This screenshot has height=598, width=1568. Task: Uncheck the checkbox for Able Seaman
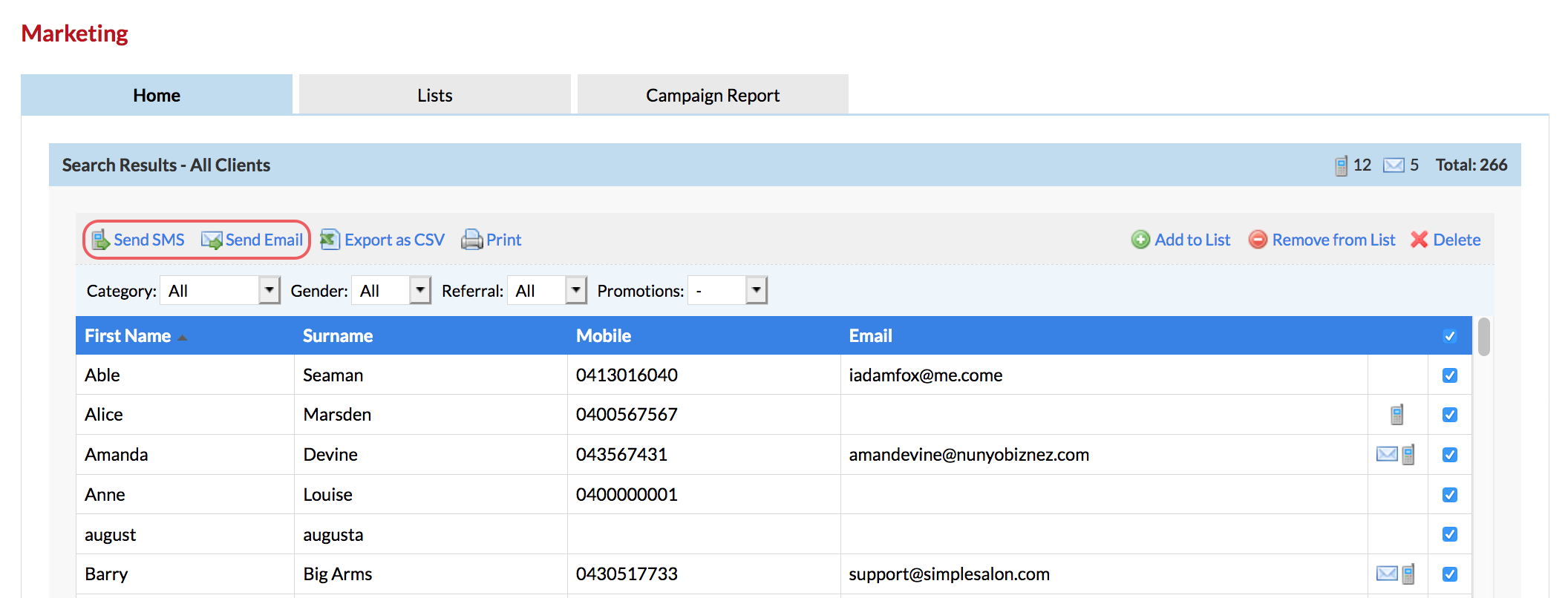pyautogui.click(x=1449, y=375)
